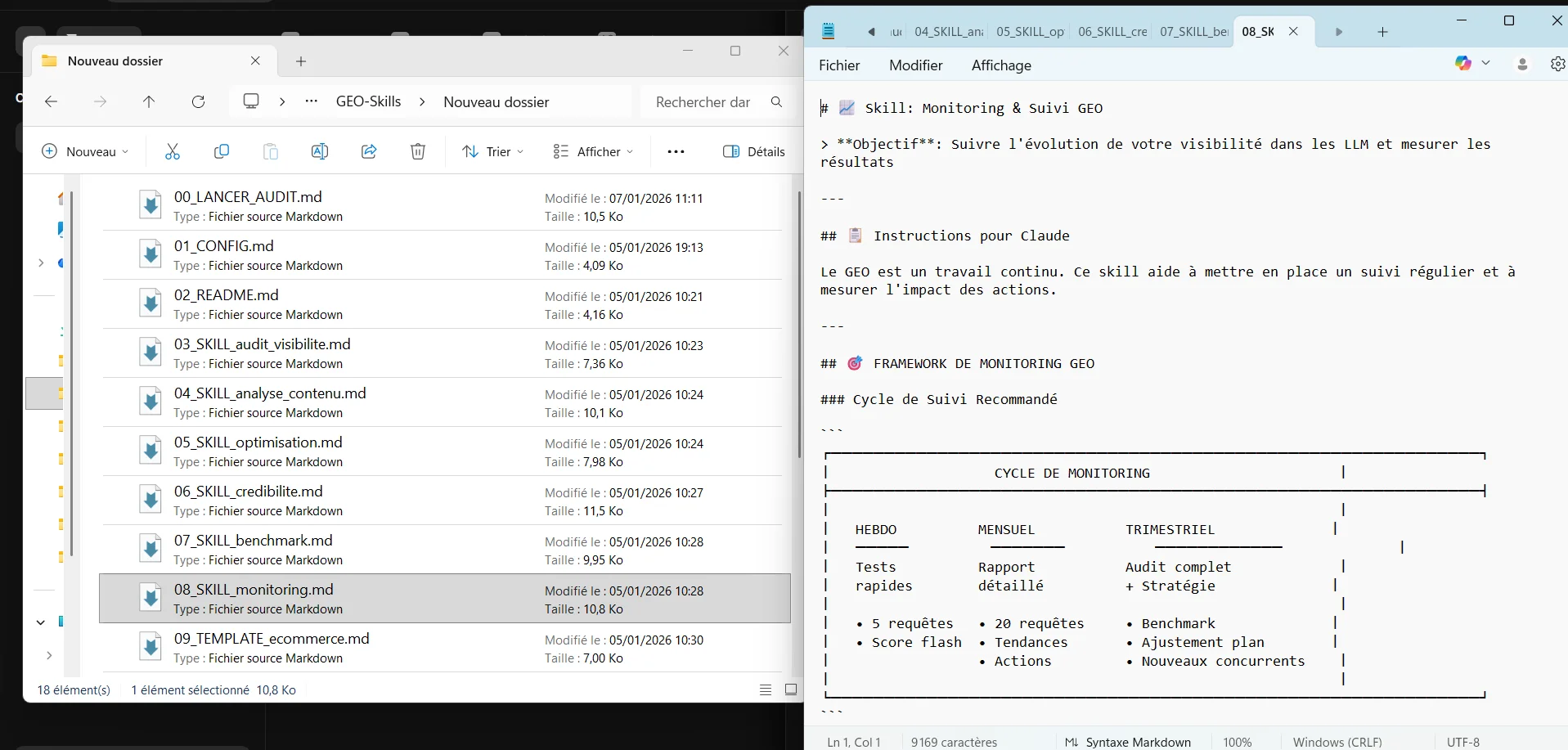
Task: Open the Copilot icon in Notepad
Action: pyautogui.click(x=1462, y=63)
